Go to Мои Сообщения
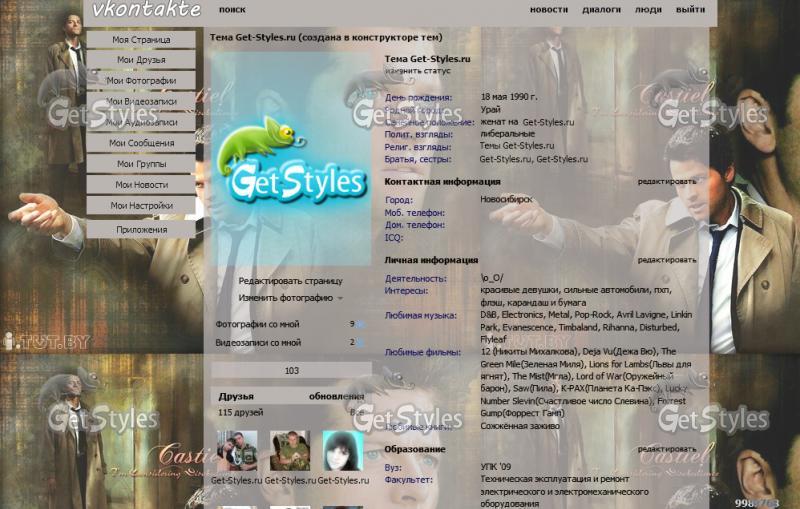The width and height of the screenshot is (800, 509). coord(140,143)
